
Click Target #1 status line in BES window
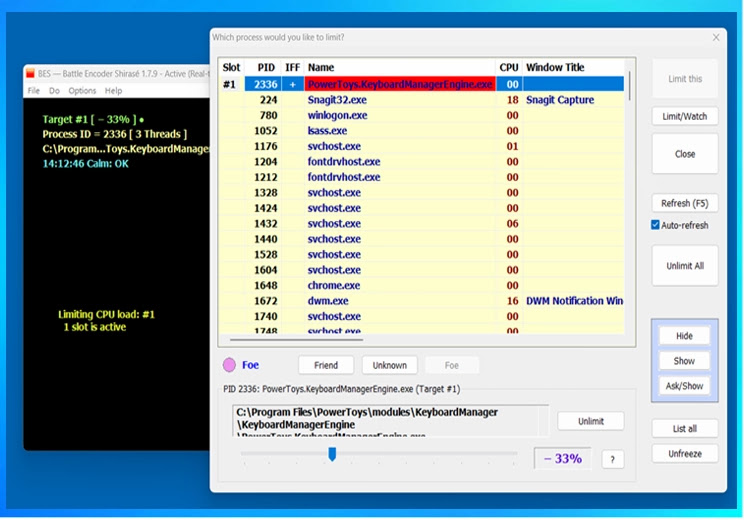(93, 120)
